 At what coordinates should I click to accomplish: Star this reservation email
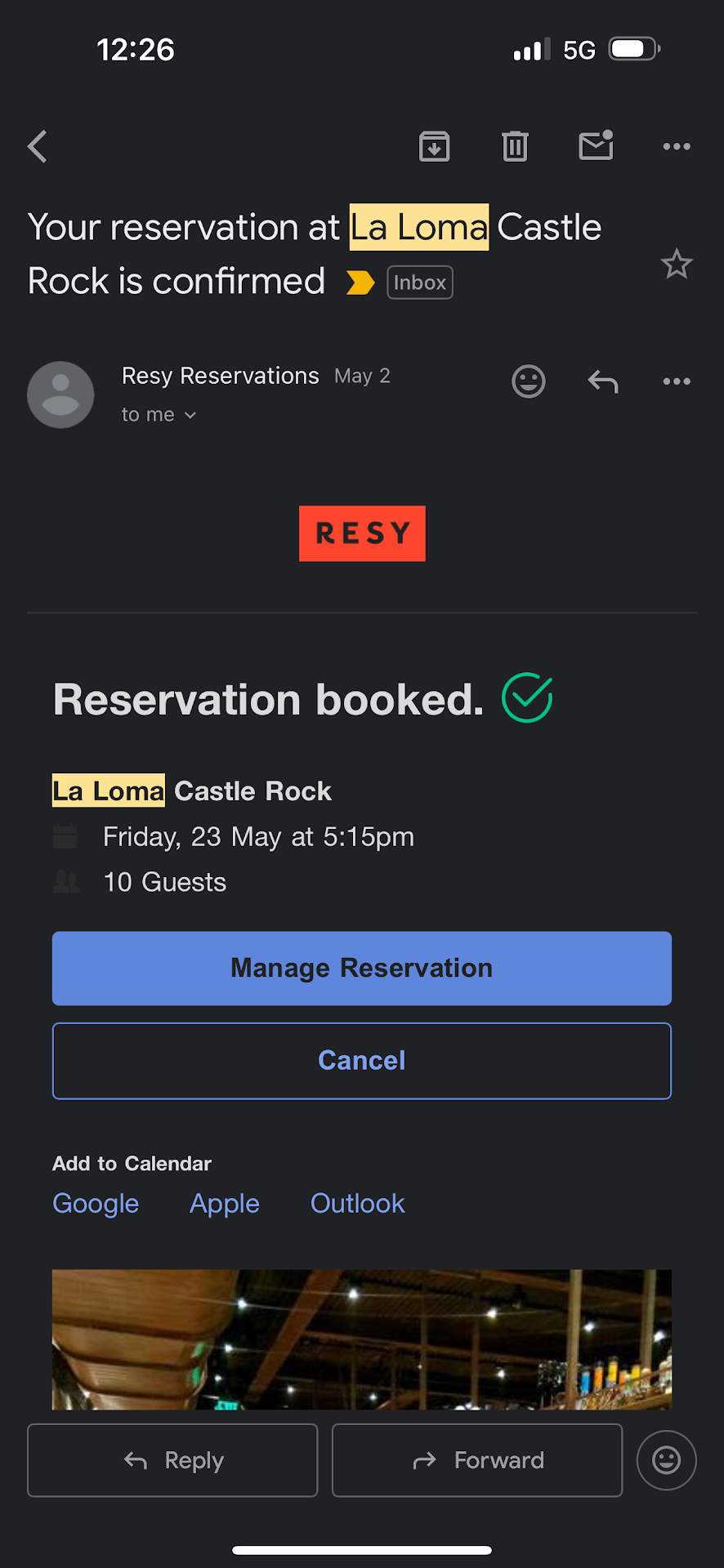coord(677,265)
